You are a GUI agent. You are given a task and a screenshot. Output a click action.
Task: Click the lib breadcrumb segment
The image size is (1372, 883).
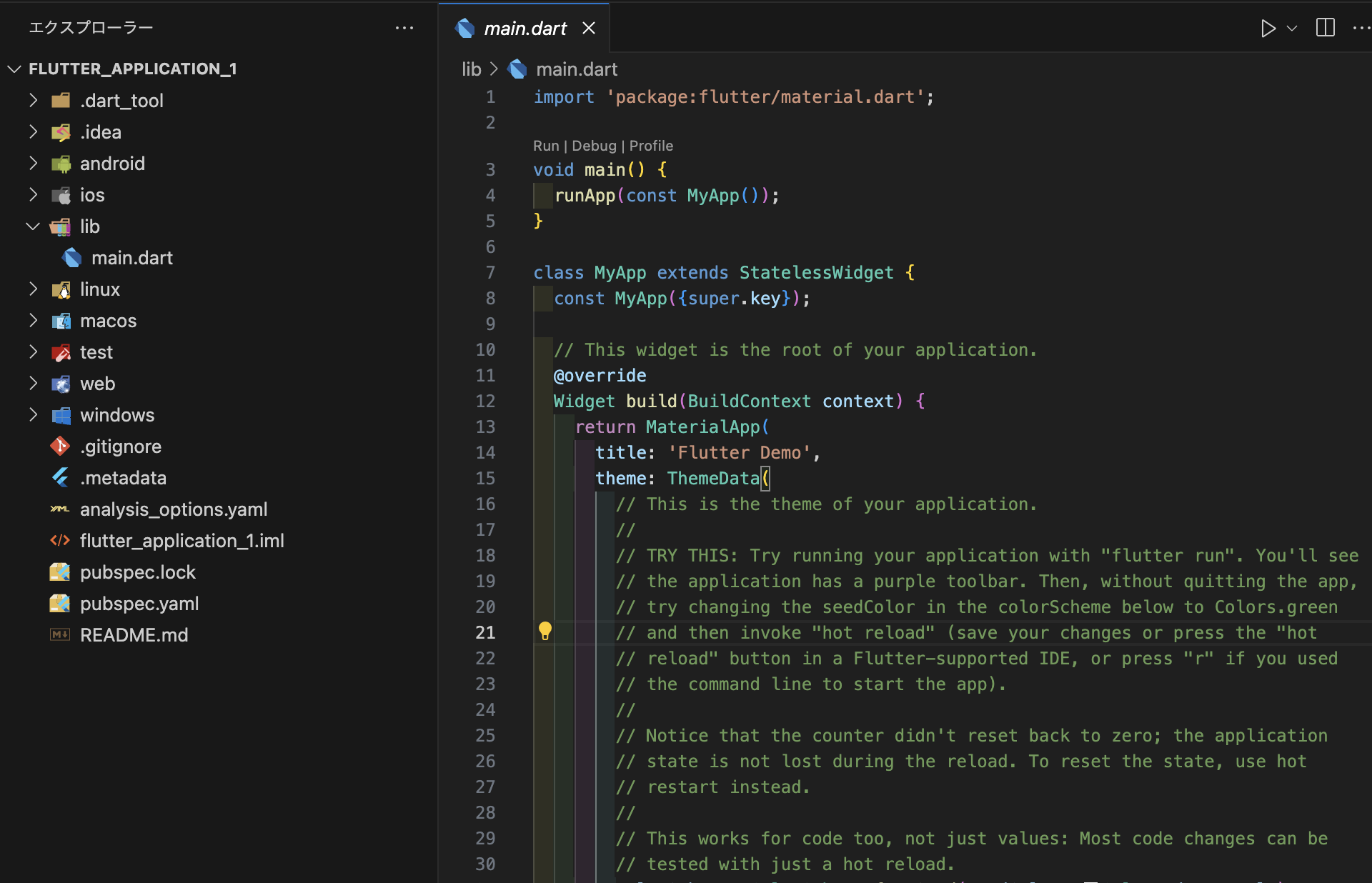[471, 69]
